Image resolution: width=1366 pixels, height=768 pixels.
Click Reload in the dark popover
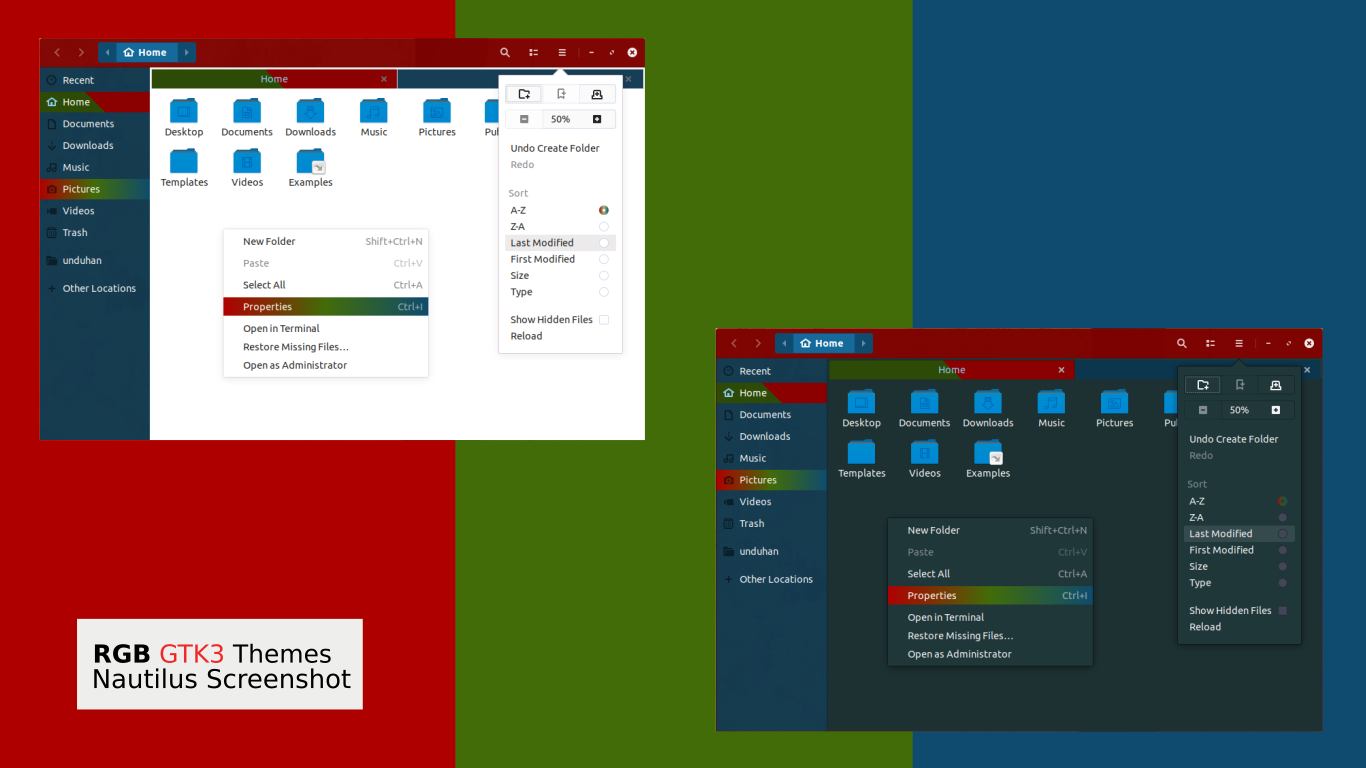pyautogui.click(x=1205, y=627)
